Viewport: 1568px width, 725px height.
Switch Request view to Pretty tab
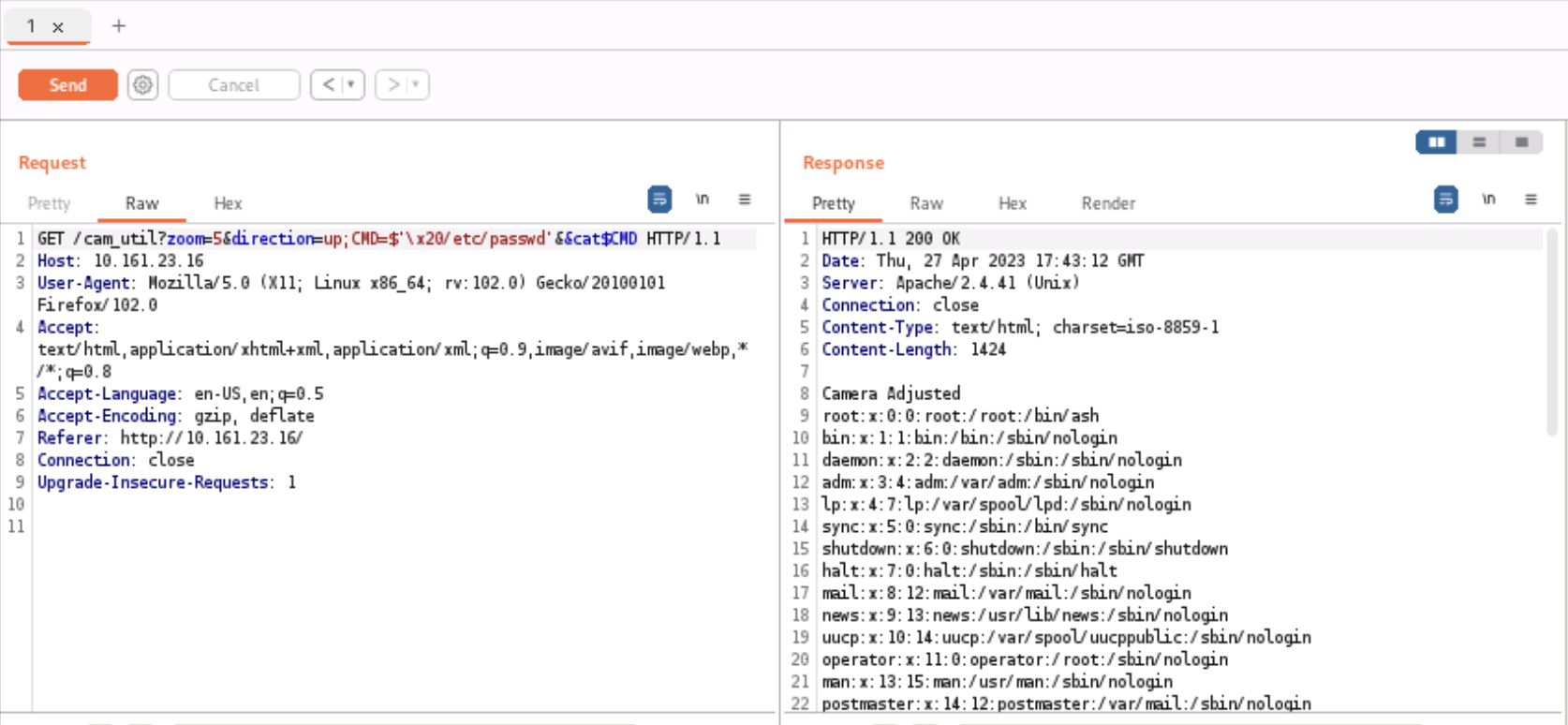pyautogui.click(x=49, y=203)
